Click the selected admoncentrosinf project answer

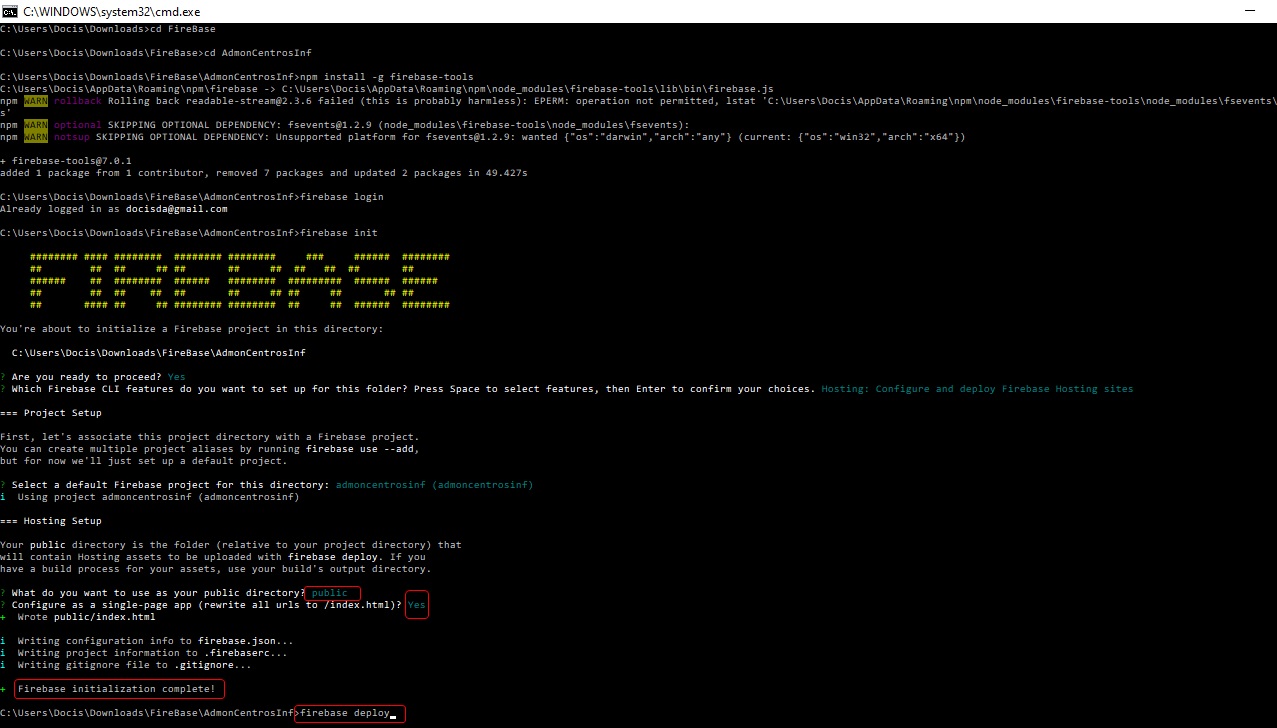coord(434,485)
